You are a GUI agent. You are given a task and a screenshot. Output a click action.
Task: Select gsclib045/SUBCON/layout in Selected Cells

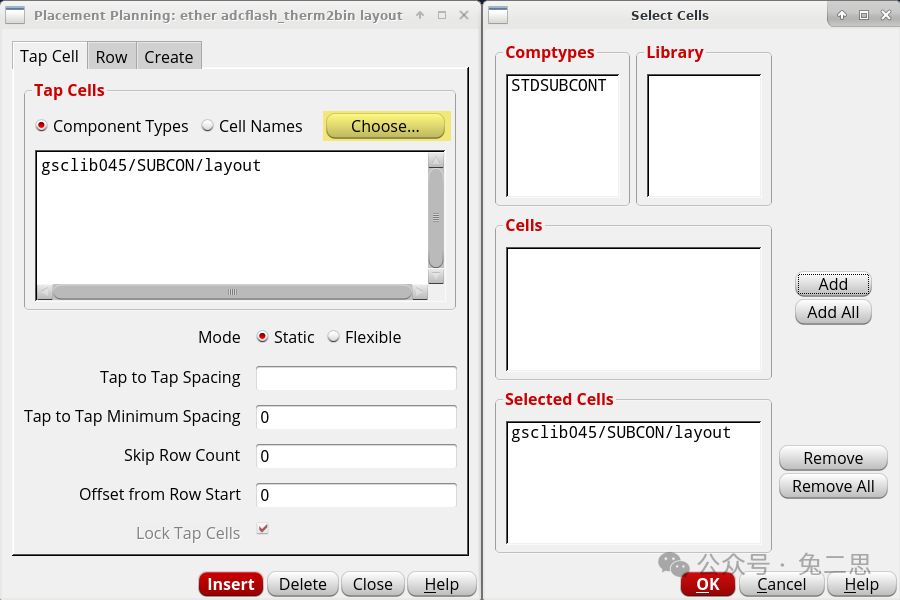click(621, 432)
